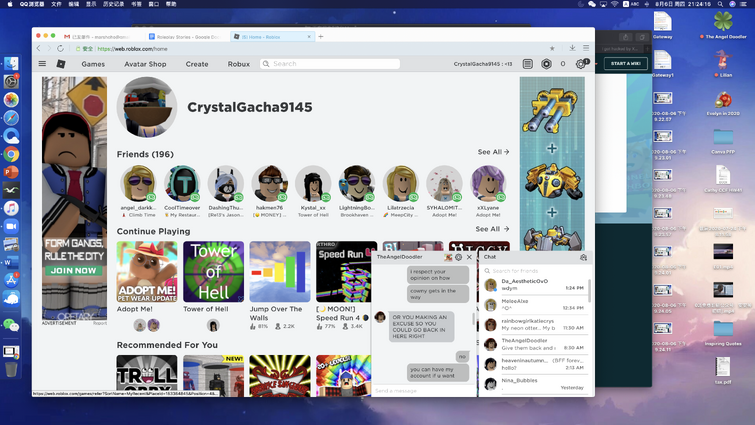Open the Avatar Shop tab

145,64
